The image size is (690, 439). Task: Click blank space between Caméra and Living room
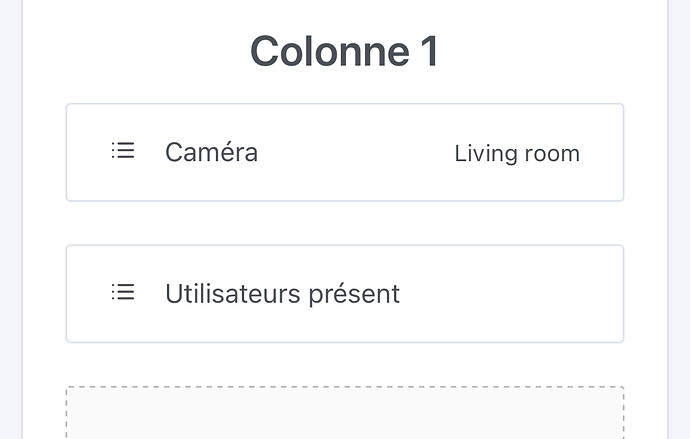[355, 153]
